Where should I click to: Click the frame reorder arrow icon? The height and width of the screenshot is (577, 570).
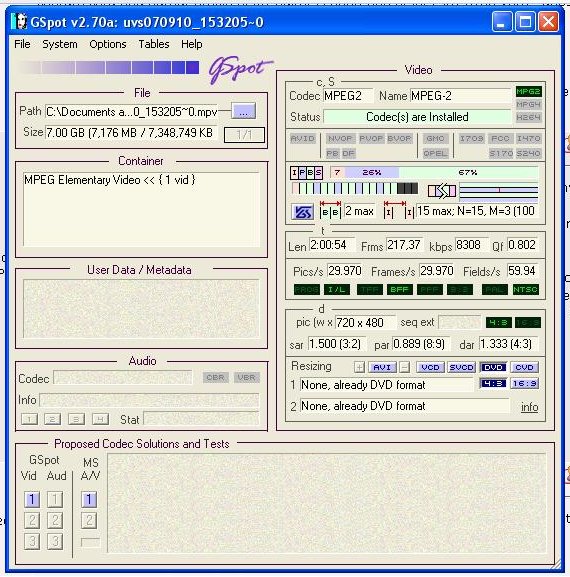(x=442, y=191)
